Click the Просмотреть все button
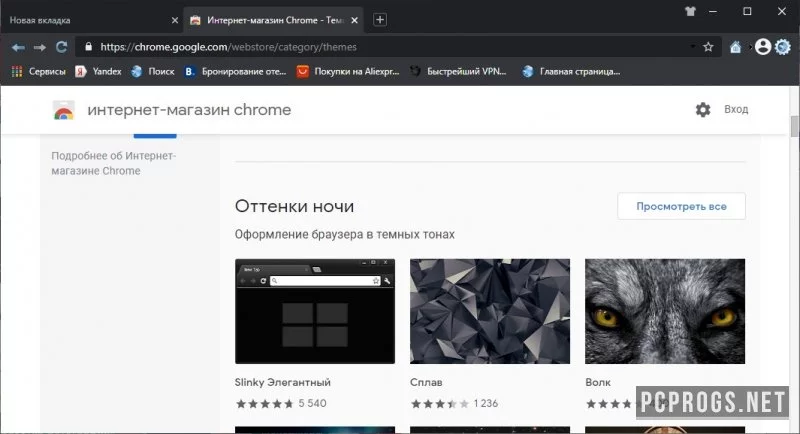 (681, 206)
